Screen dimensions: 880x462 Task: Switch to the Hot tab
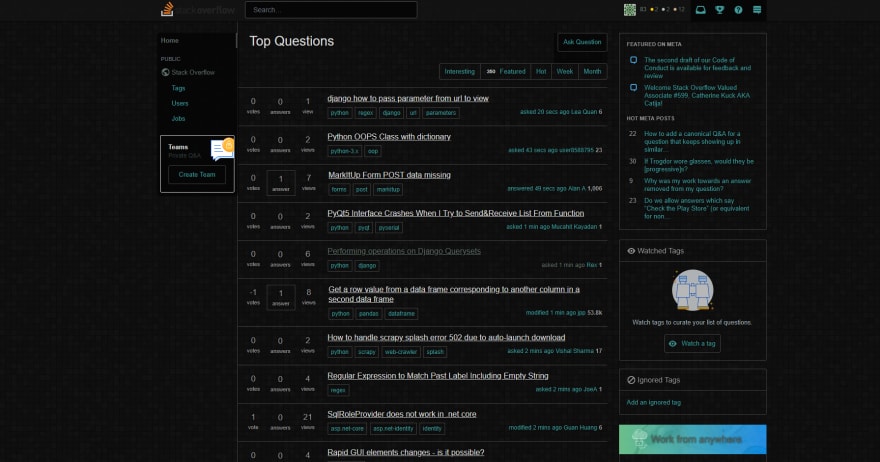pyautogui.click(x=541, y=71)
